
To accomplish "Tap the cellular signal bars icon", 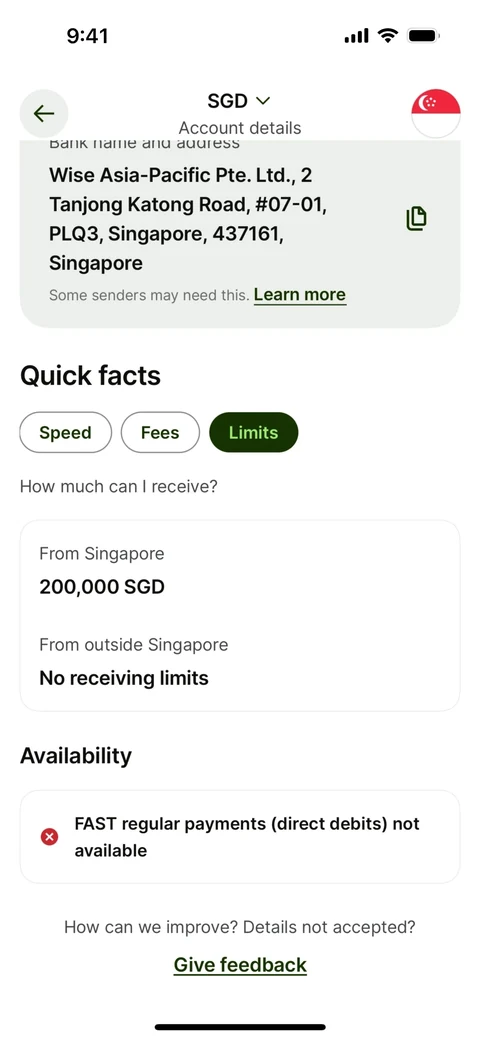I will pos(356,36).
